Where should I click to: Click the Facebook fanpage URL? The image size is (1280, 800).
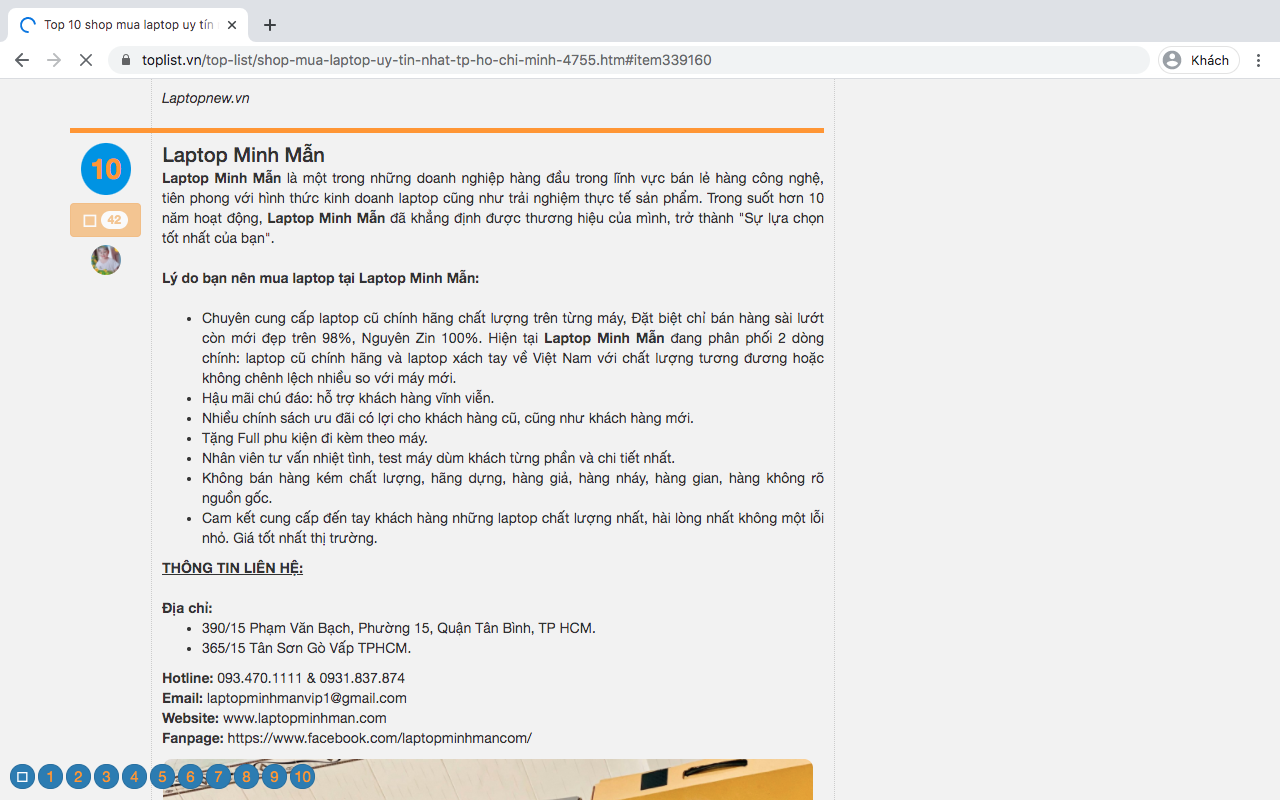379,738
